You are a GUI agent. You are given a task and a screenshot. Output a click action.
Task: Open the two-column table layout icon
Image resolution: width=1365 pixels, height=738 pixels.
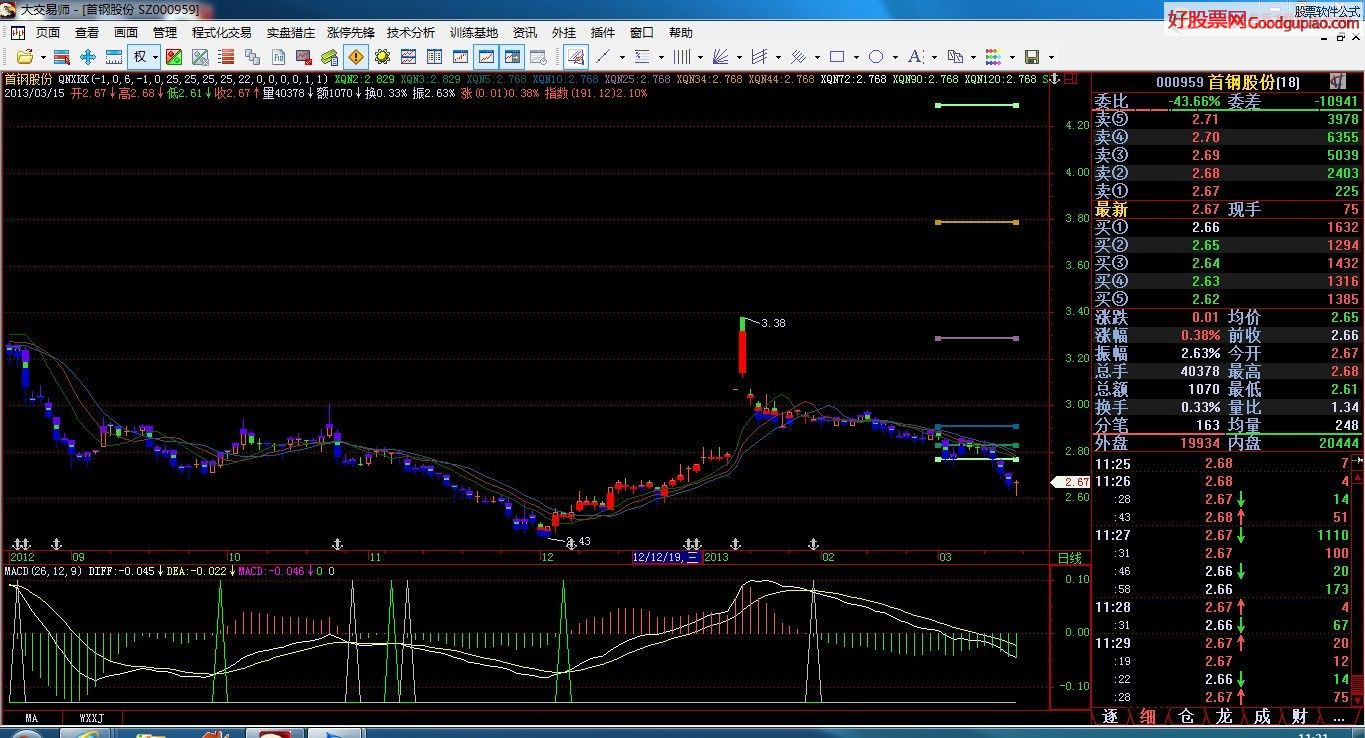coord(434,57)
